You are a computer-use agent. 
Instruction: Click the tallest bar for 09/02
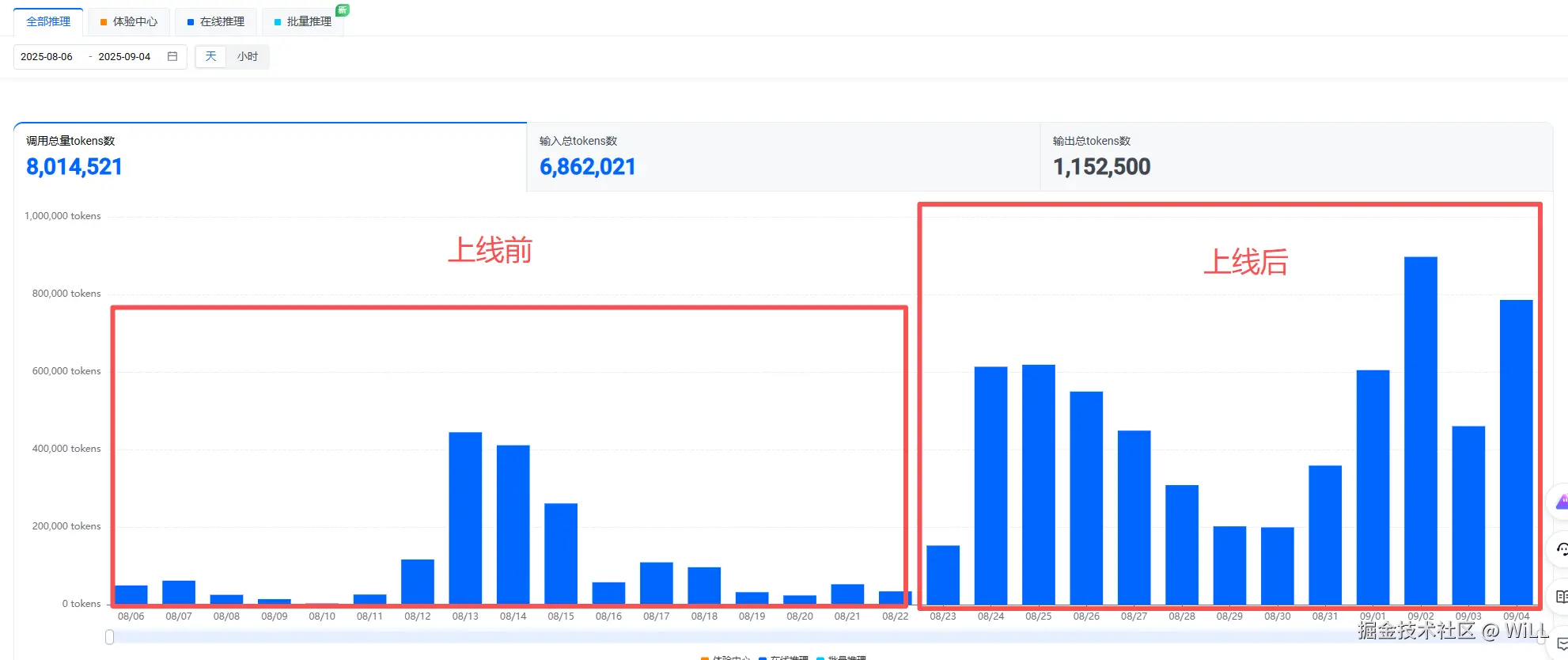point(1421,431)
